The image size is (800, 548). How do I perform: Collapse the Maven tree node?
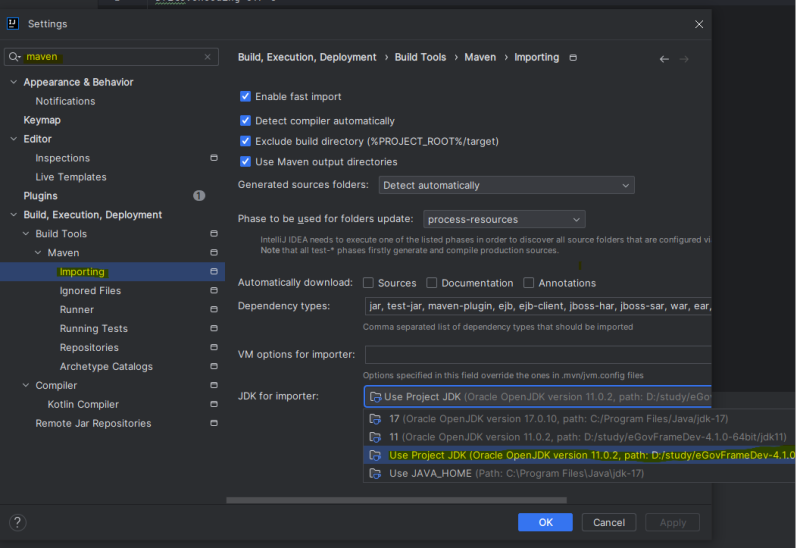click(38, 252)
